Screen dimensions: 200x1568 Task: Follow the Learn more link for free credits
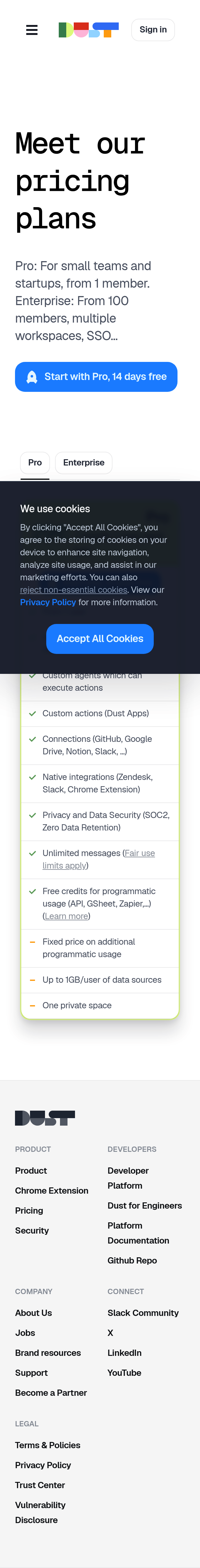tap(67, 916)
